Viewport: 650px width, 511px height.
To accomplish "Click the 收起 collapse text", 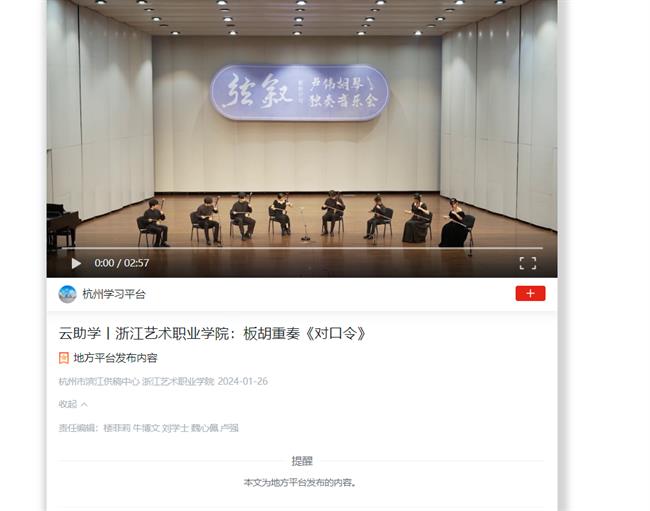I will click(x=68, y=404).
